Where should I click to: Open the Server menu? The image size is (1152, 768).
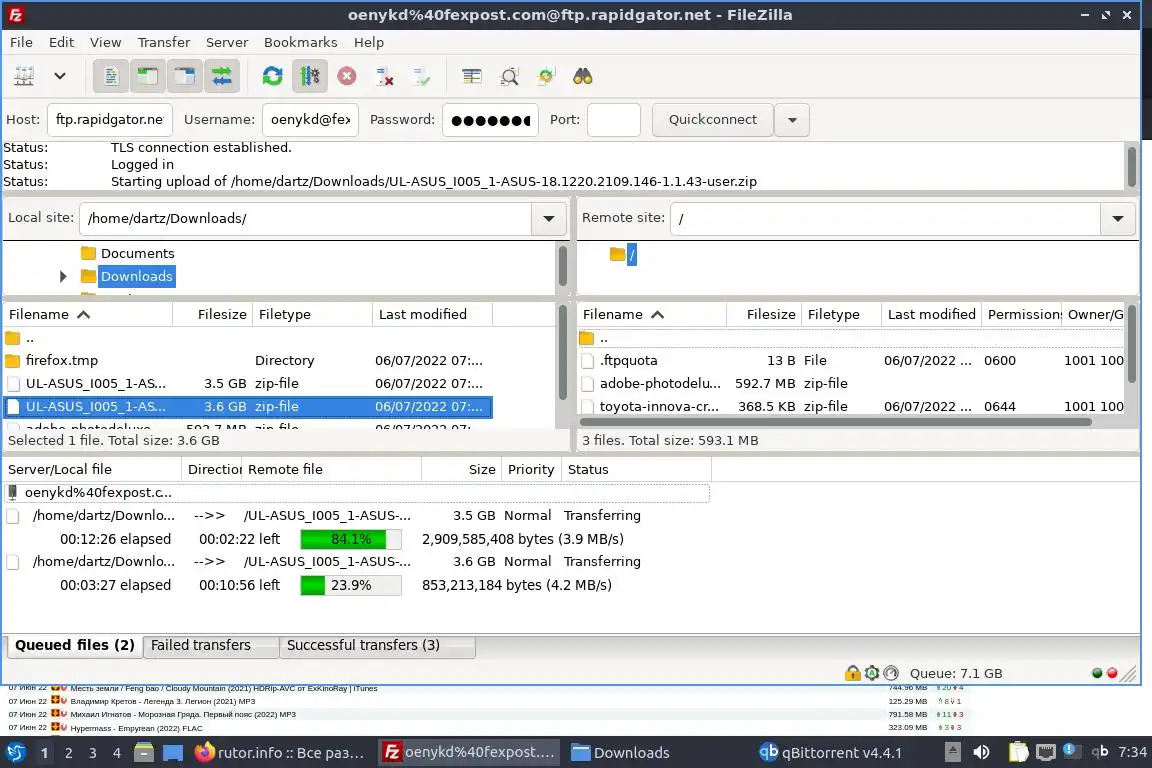click(x=227, y=42)
